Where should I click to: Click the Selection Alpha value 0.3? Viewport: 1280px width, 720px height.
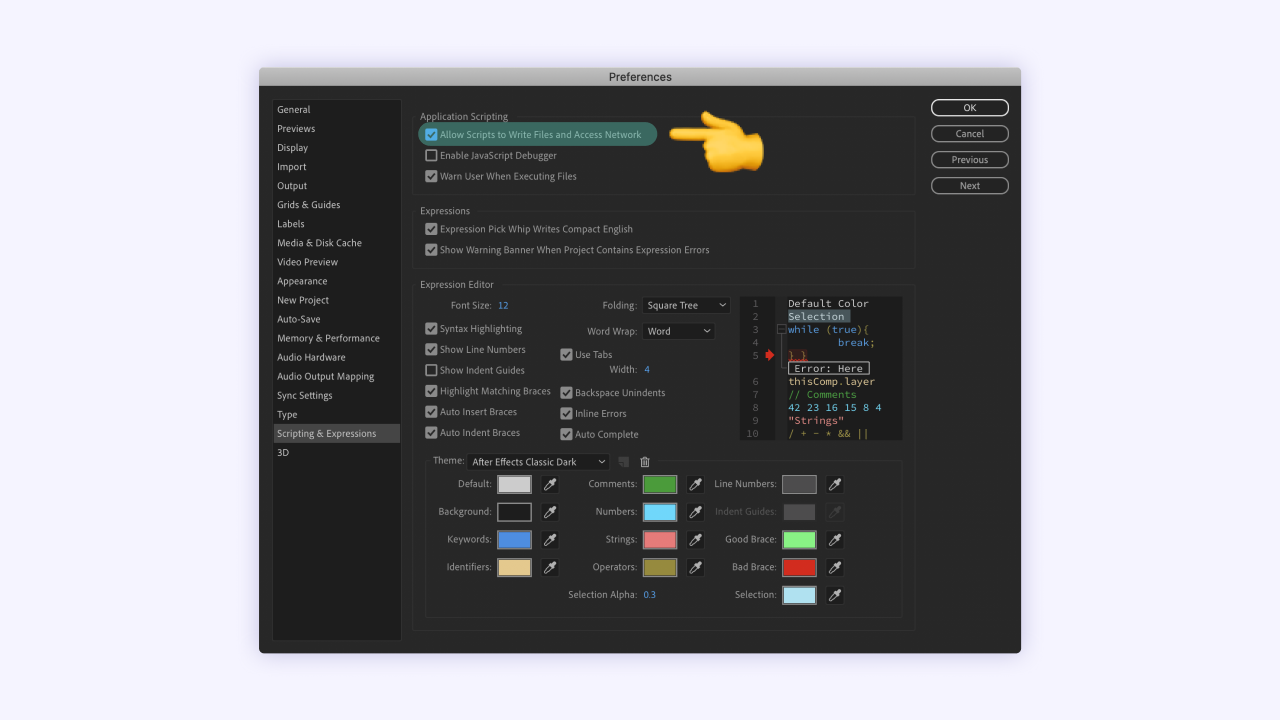coord(650,595)
